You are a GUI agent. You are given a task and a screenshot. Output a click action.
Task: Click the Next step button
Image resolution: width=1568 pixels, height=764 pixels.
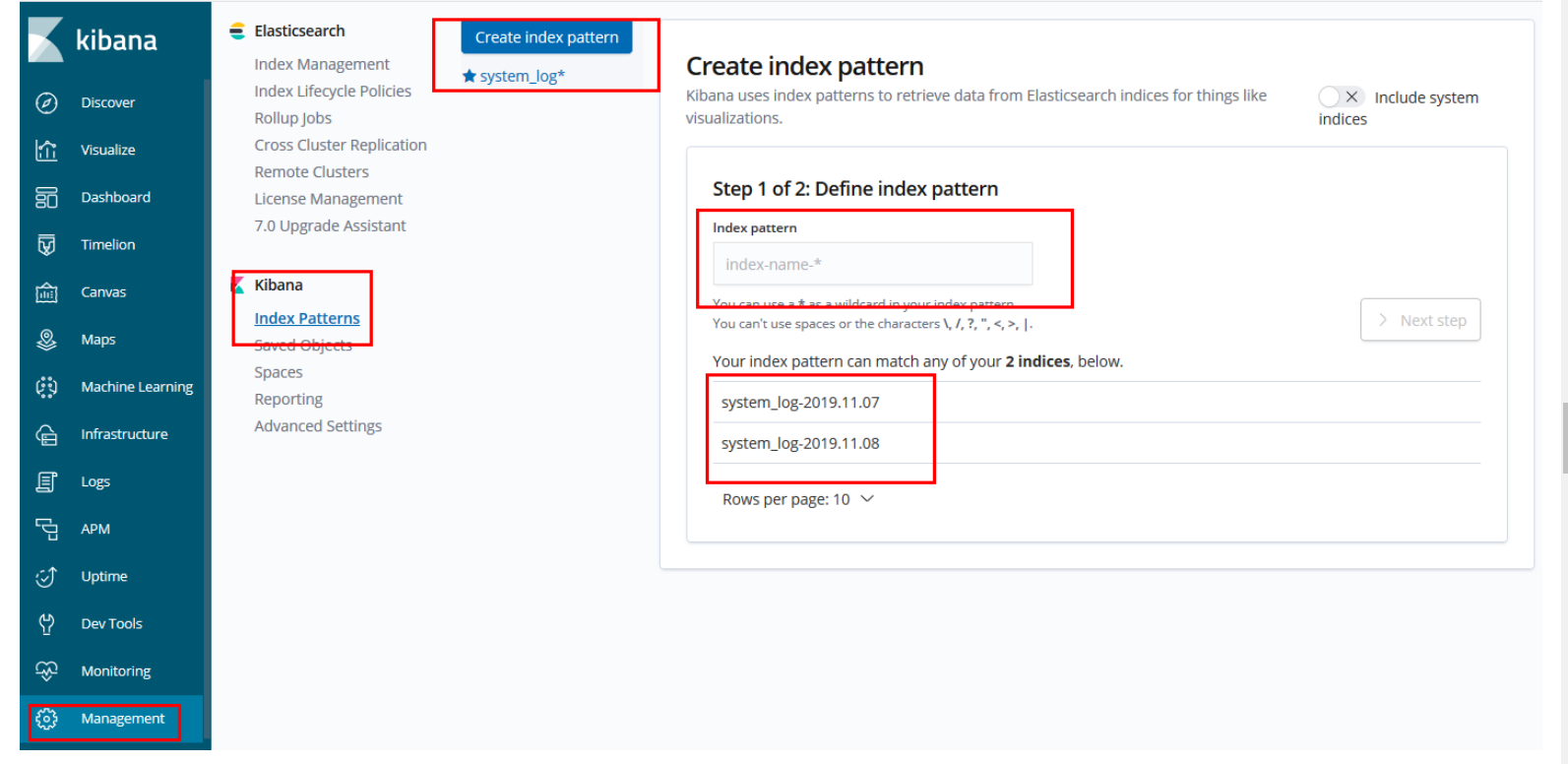pyautogui.click(x=1420, y=320)
